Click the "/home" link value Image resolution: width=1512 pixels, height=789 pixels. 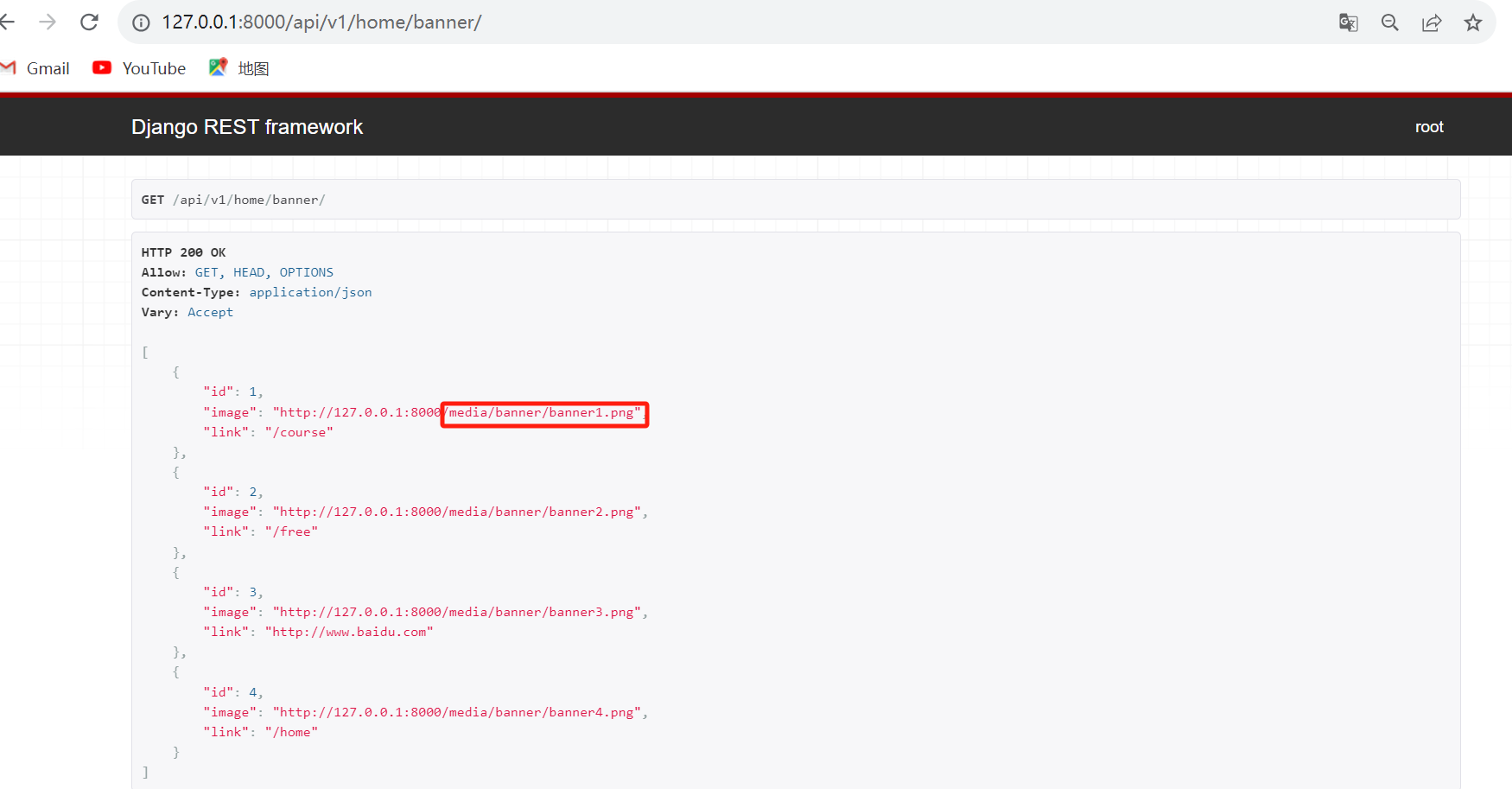(291, 732)
